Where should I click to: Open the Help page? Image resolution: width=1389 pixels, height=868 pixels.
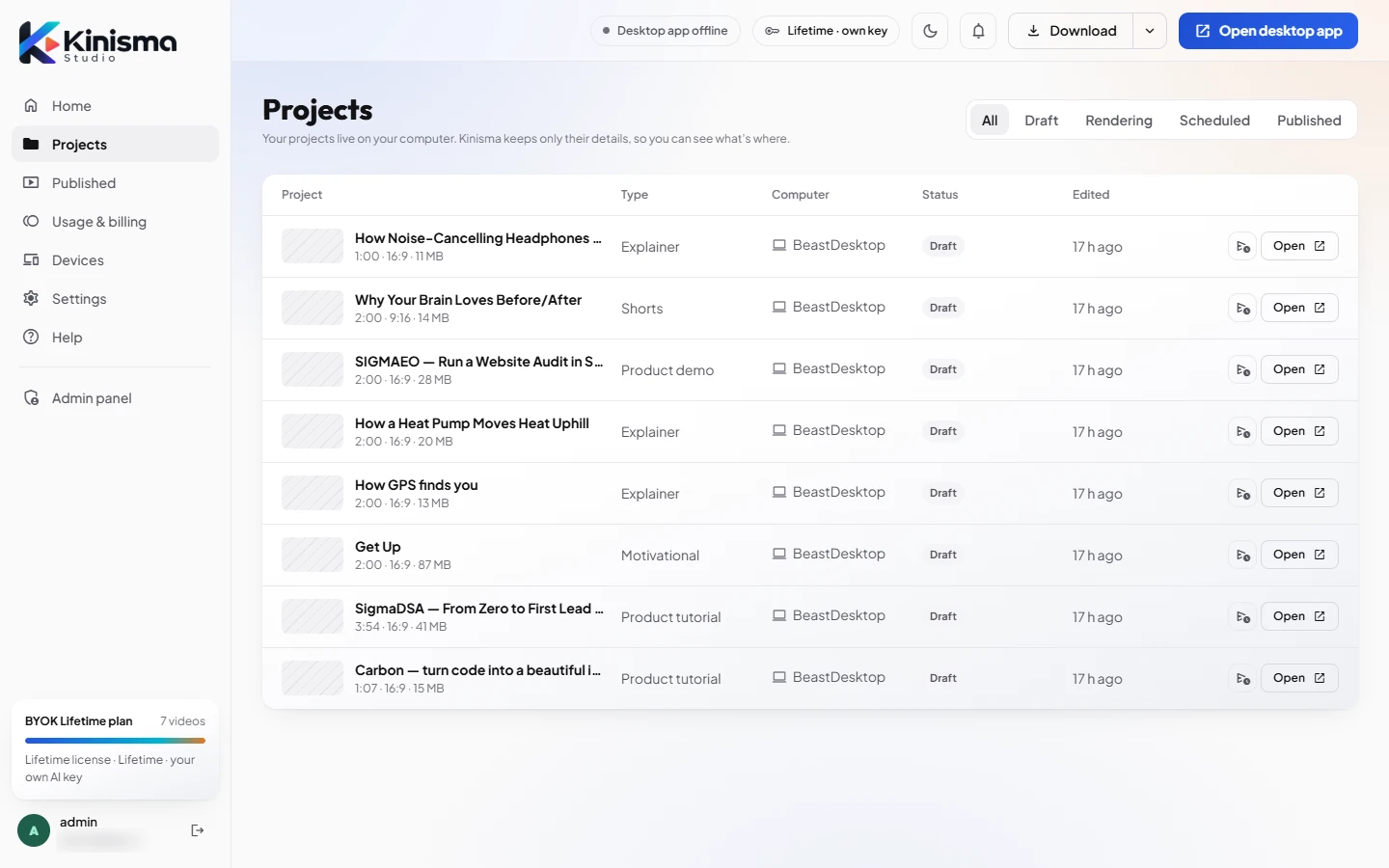click(x=115, y=338)
